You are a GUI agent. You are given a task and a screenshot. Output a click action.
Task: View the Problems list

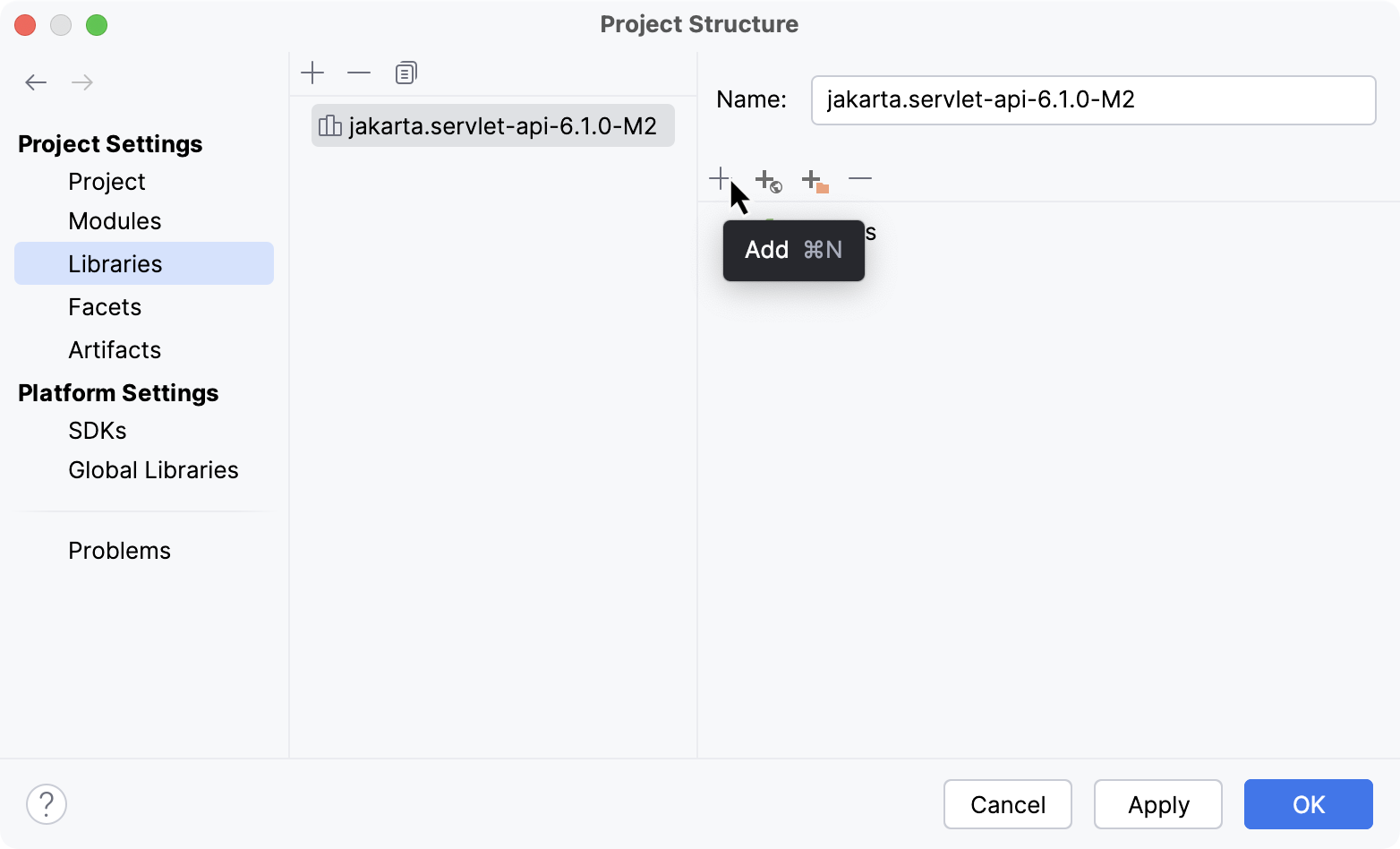click(x=119, y=551)
